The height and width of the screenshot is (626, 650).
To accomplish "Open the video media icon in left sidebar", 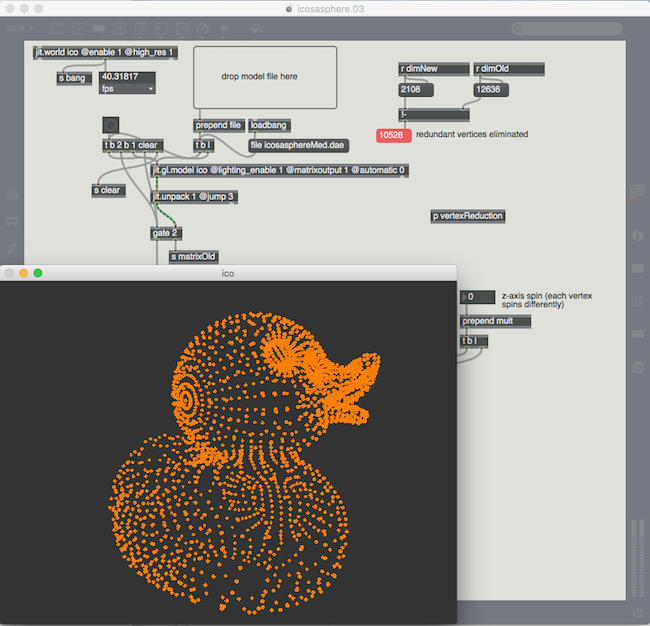I will [x=12, y=221].
